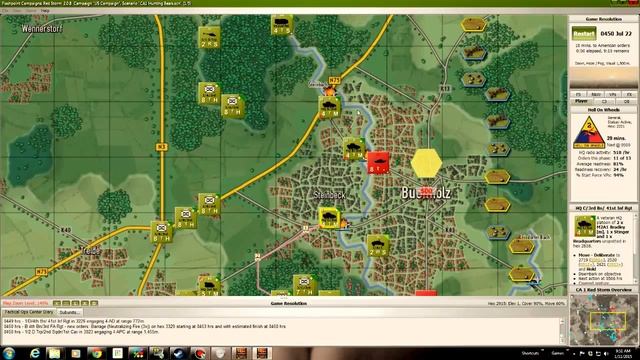Screen dimensions: 640x360
Task: Click the HQ C/3rd Bn/41st Inf Rgt header
Action: [x=603, y=208]
